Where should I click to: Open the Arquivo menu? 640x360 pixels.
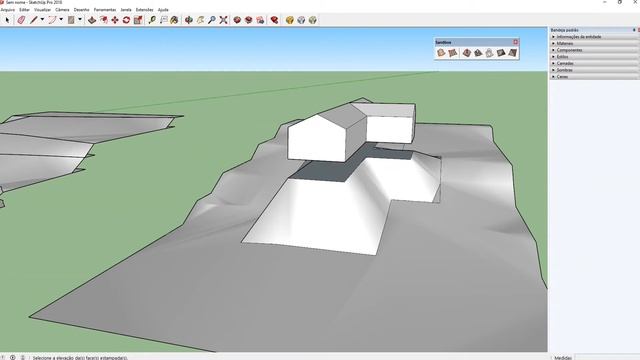coord(8,10)
